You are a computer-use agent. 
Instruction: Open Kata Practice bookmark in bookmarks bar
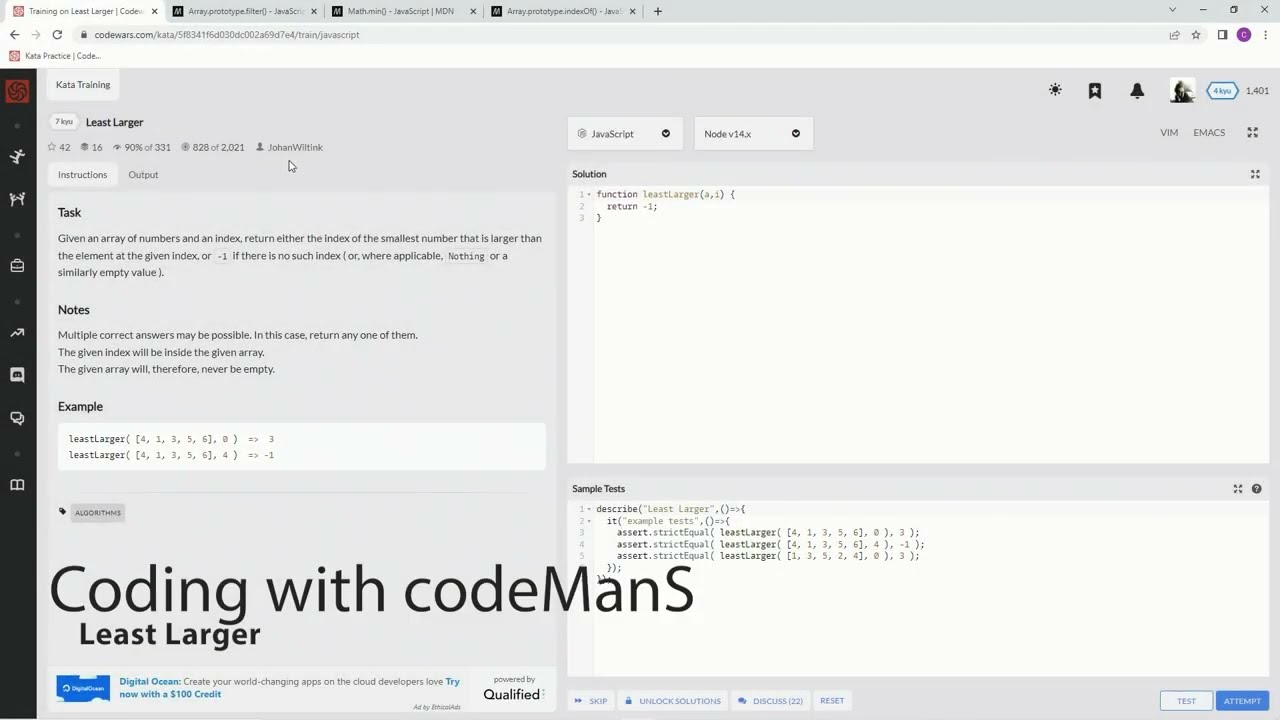click(55, 56)
